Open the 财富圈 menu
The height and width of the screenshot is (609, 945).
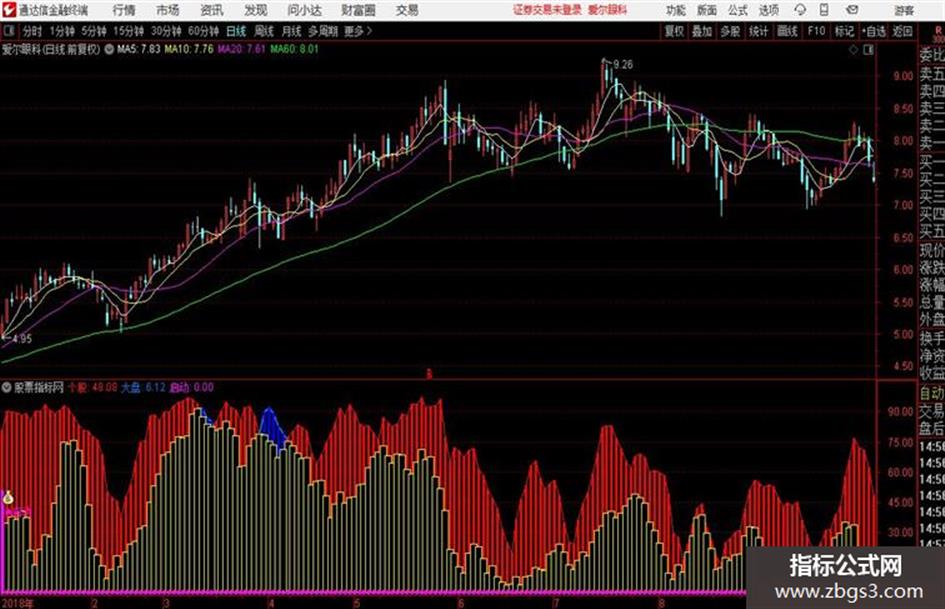point(358,10)
